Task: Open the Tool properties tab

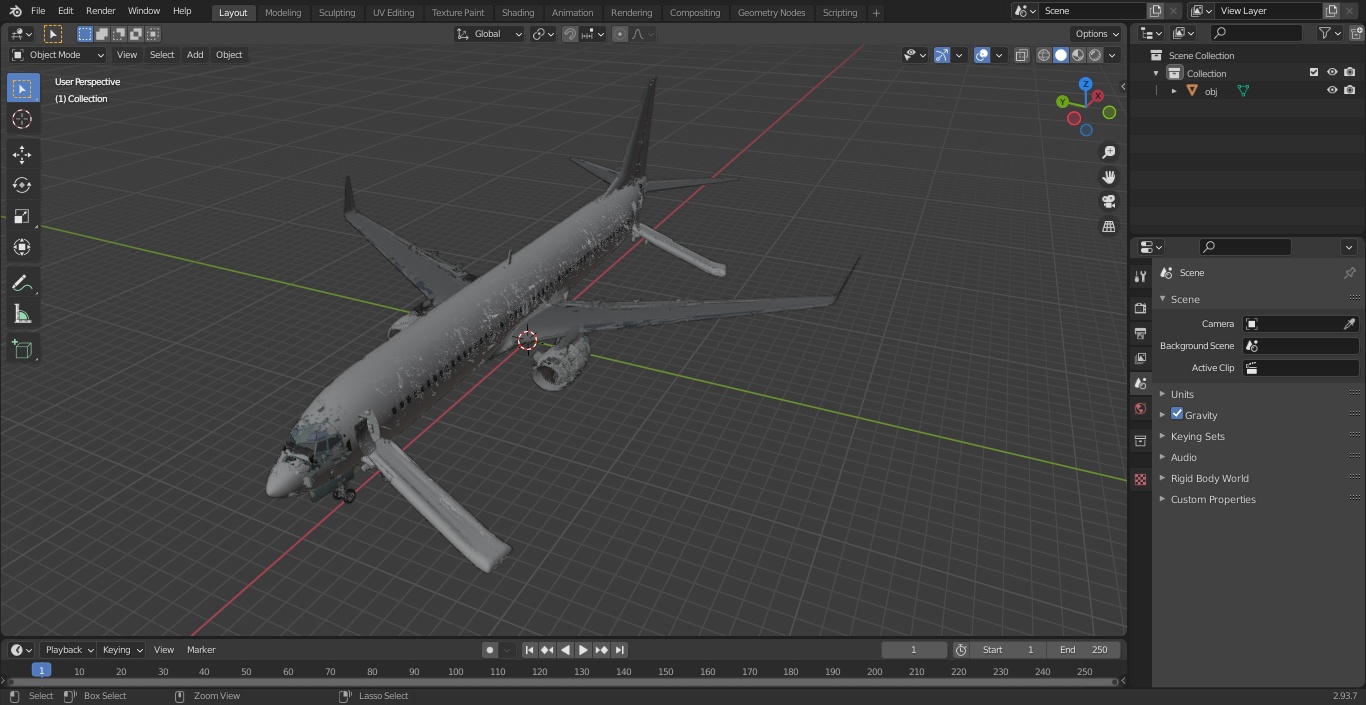Action: tap(1140, 276)
